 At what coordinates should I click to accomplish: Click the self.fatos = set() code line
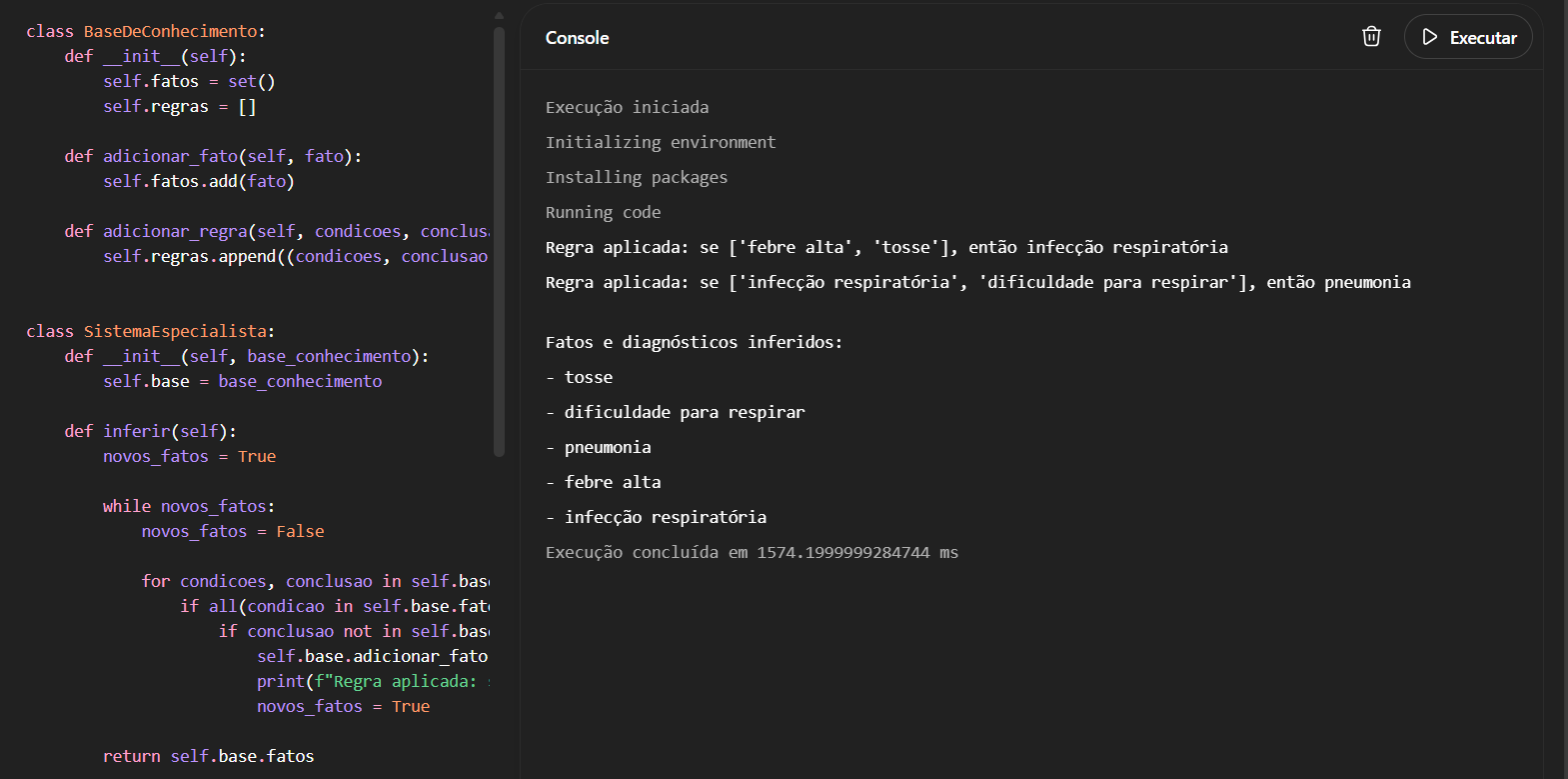(x=189, y=82)
